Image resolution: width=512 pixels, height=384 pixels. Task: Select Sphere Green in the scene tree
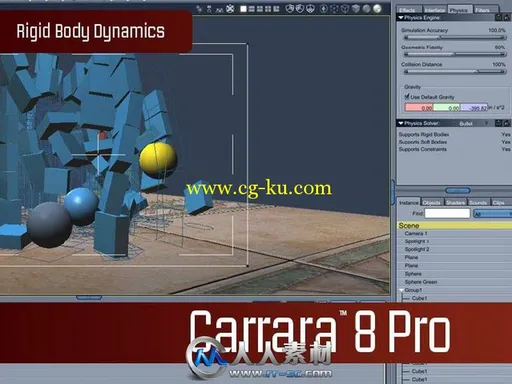coord(455,282)
